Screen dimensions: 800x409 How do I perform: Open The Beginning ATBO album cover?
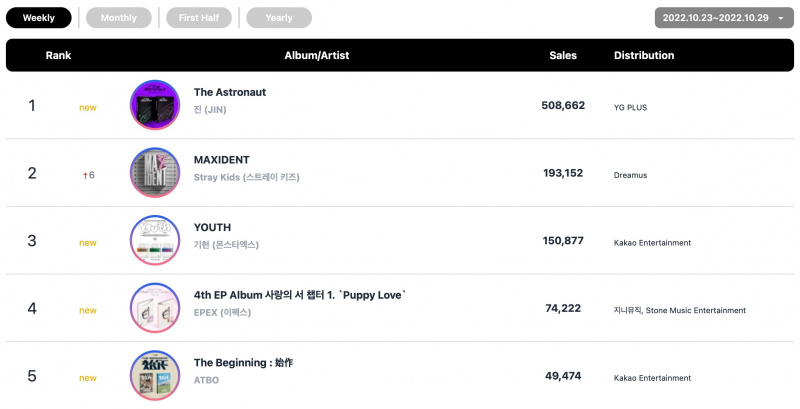[x=155, y=375]
